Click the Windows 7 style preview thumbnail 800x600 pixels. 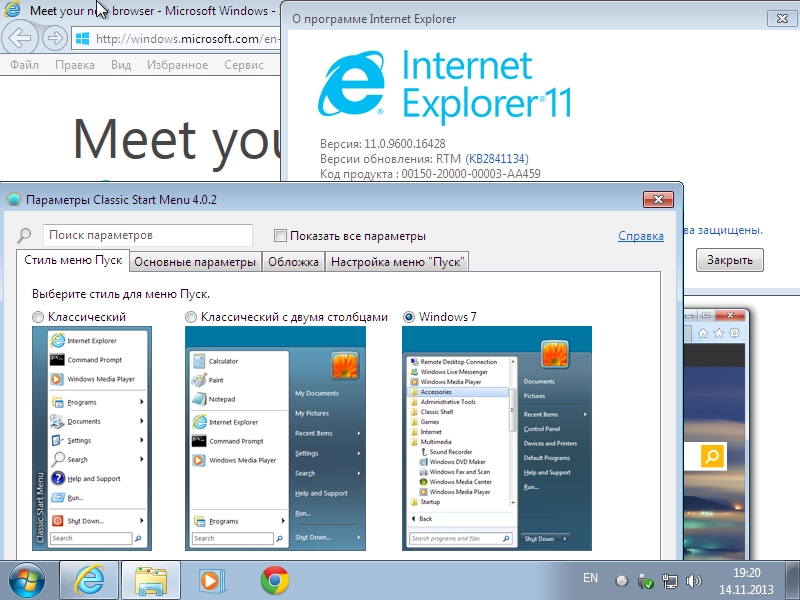click(x=497, y=438)
